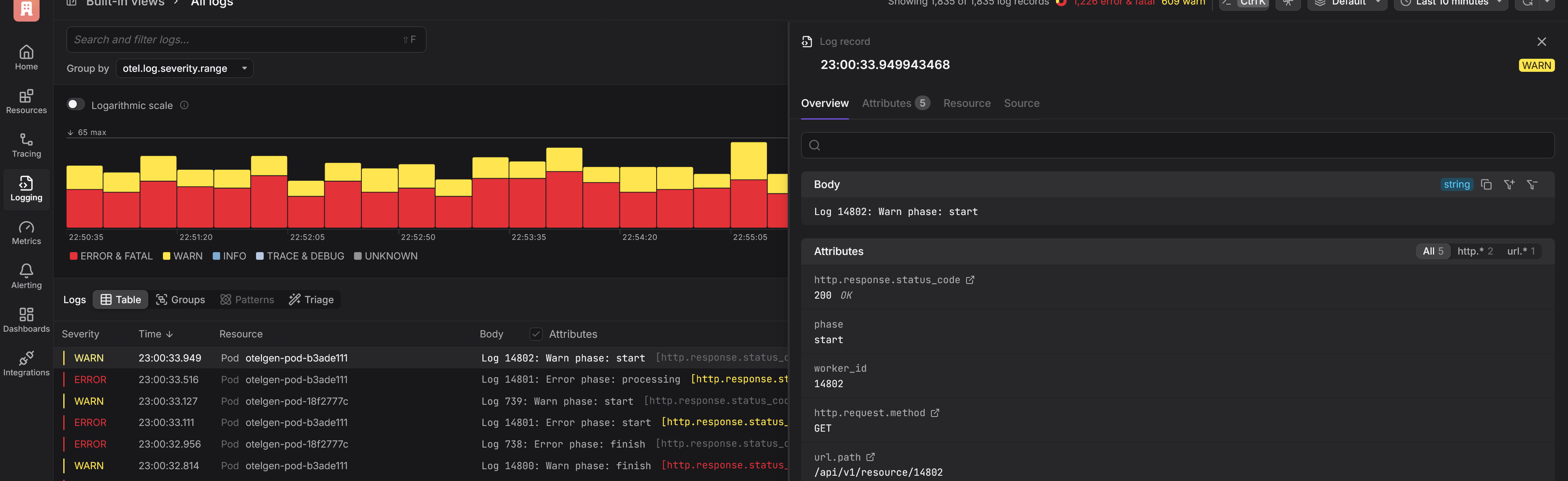Click red bar at 22:50:35
This screenshot has height=481, width=1568.
pyautogui.click(x=84, y=208)
